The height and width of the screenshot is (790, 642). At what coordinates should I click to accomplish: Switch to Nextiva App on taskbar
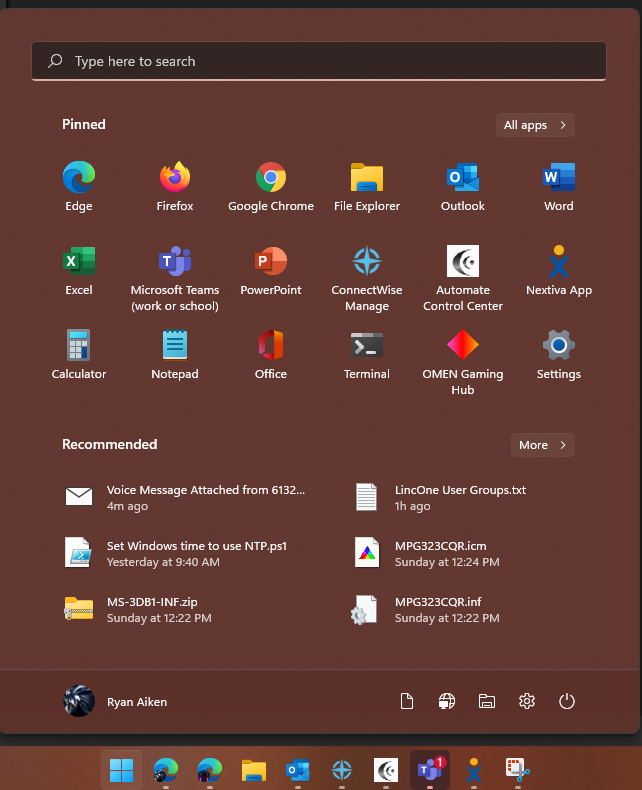(474, 770)
